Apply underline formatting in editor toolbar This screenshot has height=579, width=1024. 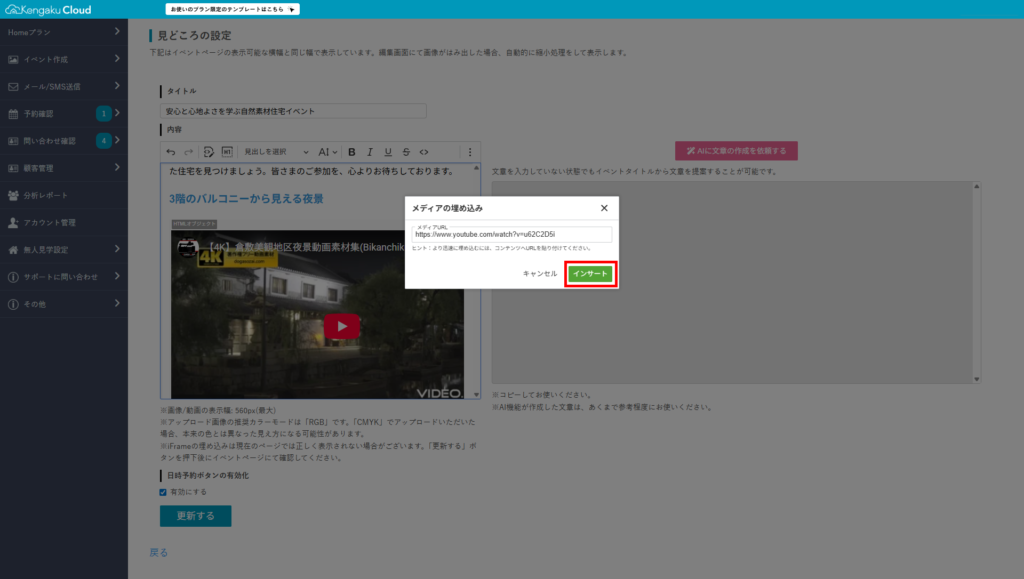click(388, 152)
